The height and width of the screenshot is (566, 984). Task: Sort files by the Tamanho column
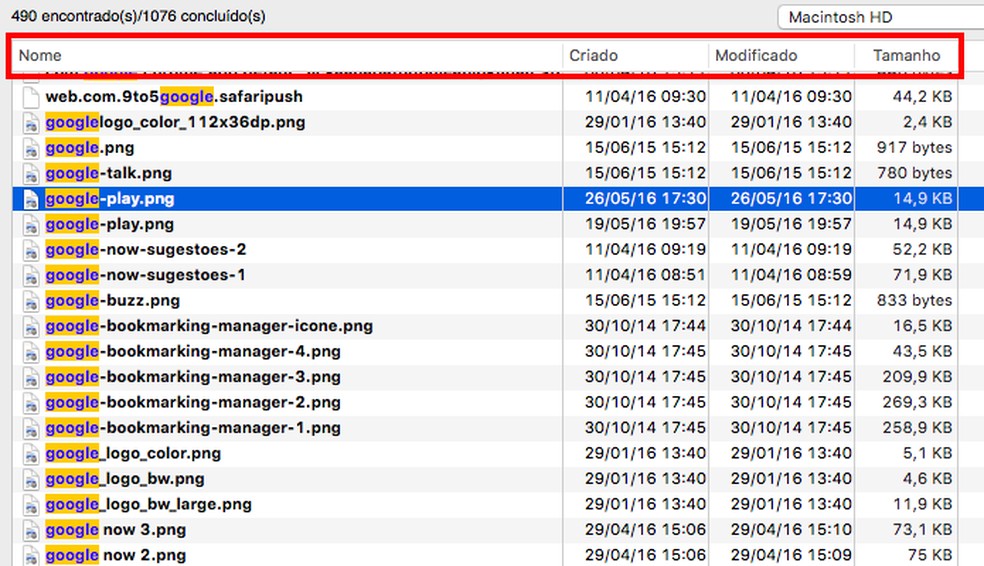coord(906,56)
